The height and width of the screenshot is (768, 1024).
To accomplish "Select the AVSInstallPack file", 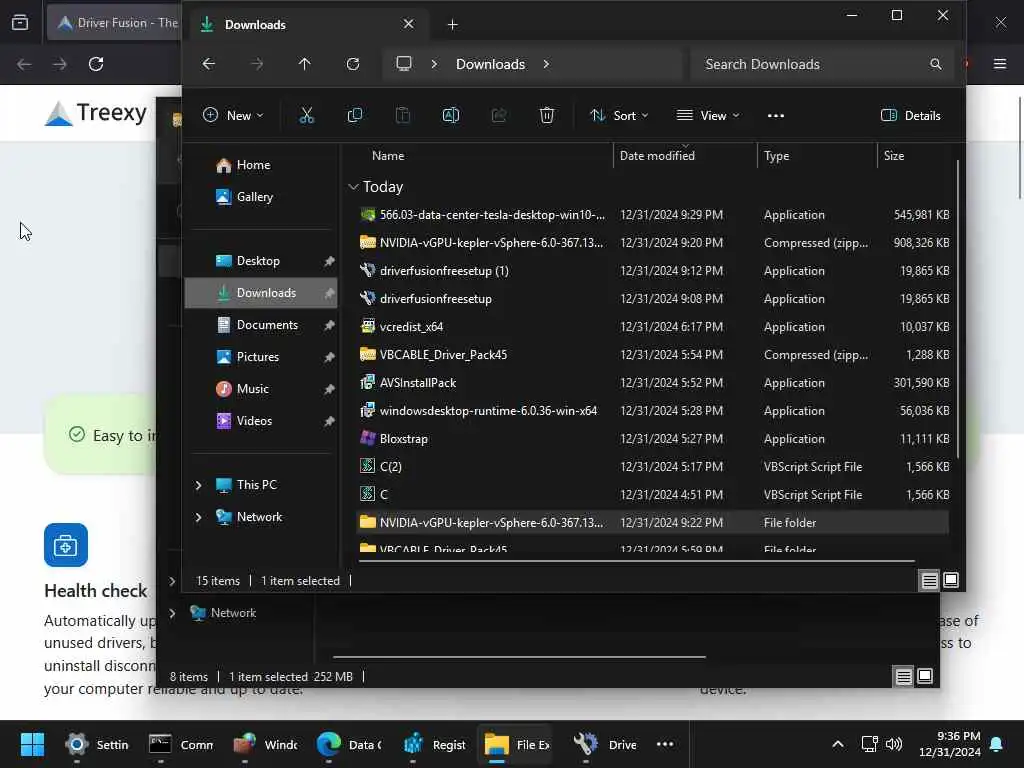I will point(653,383).
